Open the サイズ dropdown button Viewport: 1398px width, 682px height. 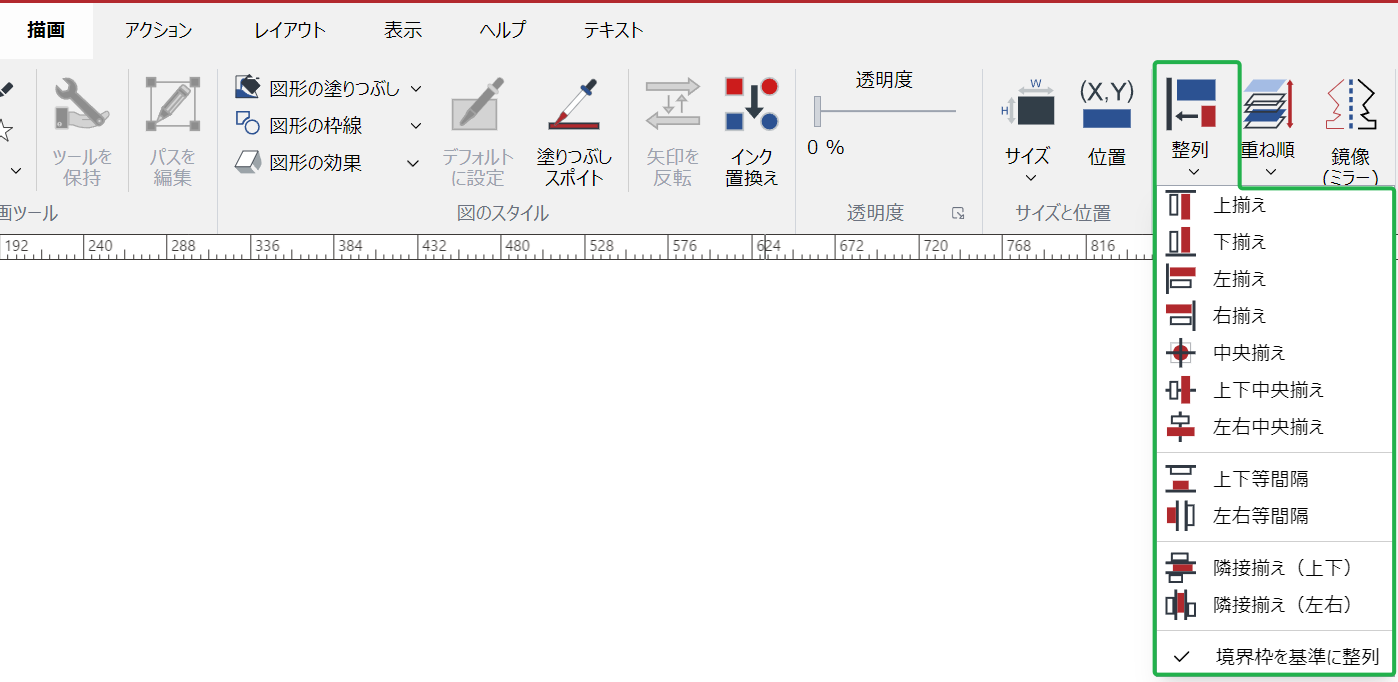[x=1028, y=130]
